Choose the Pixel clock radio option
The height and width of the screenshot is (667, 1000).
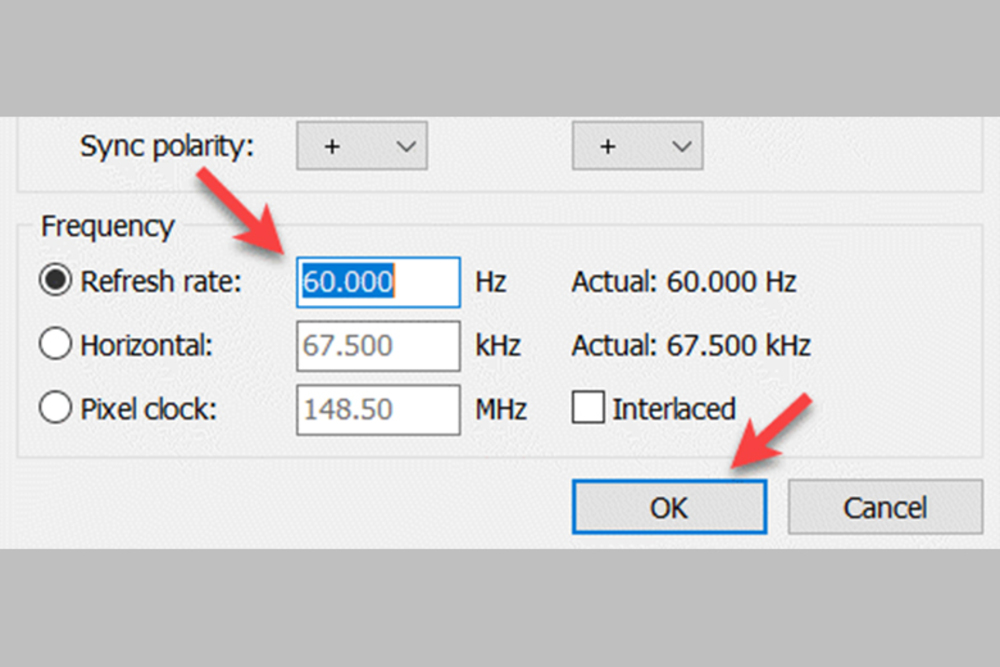tap(56, 409)
